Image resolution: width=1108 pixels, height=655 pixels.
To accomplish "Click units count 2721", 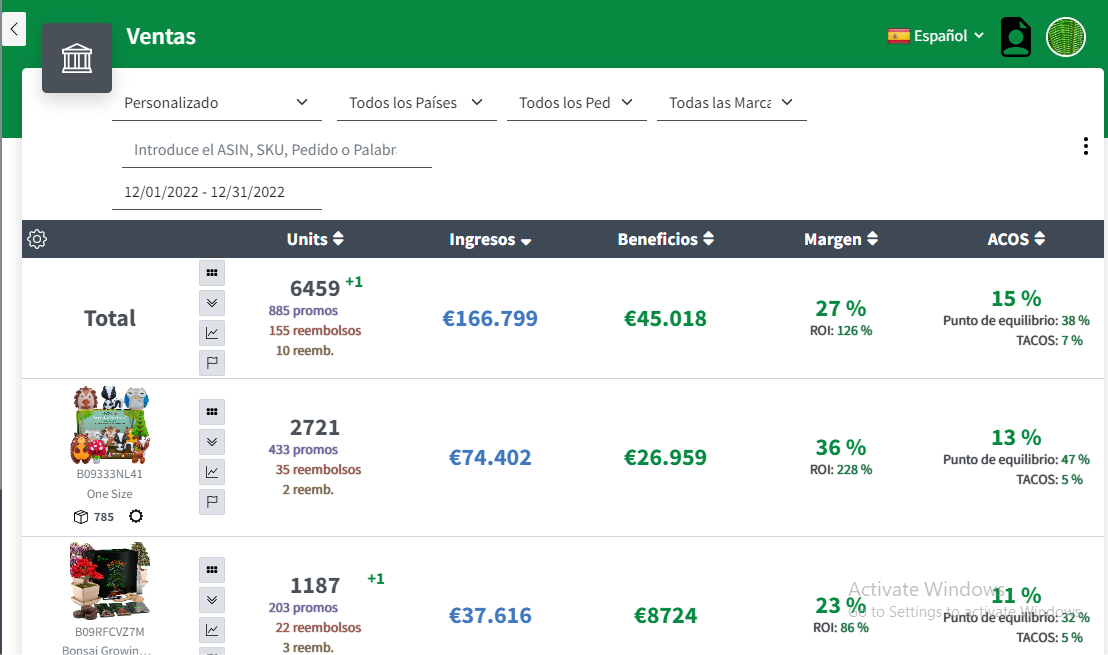I will tap(315, 427).
